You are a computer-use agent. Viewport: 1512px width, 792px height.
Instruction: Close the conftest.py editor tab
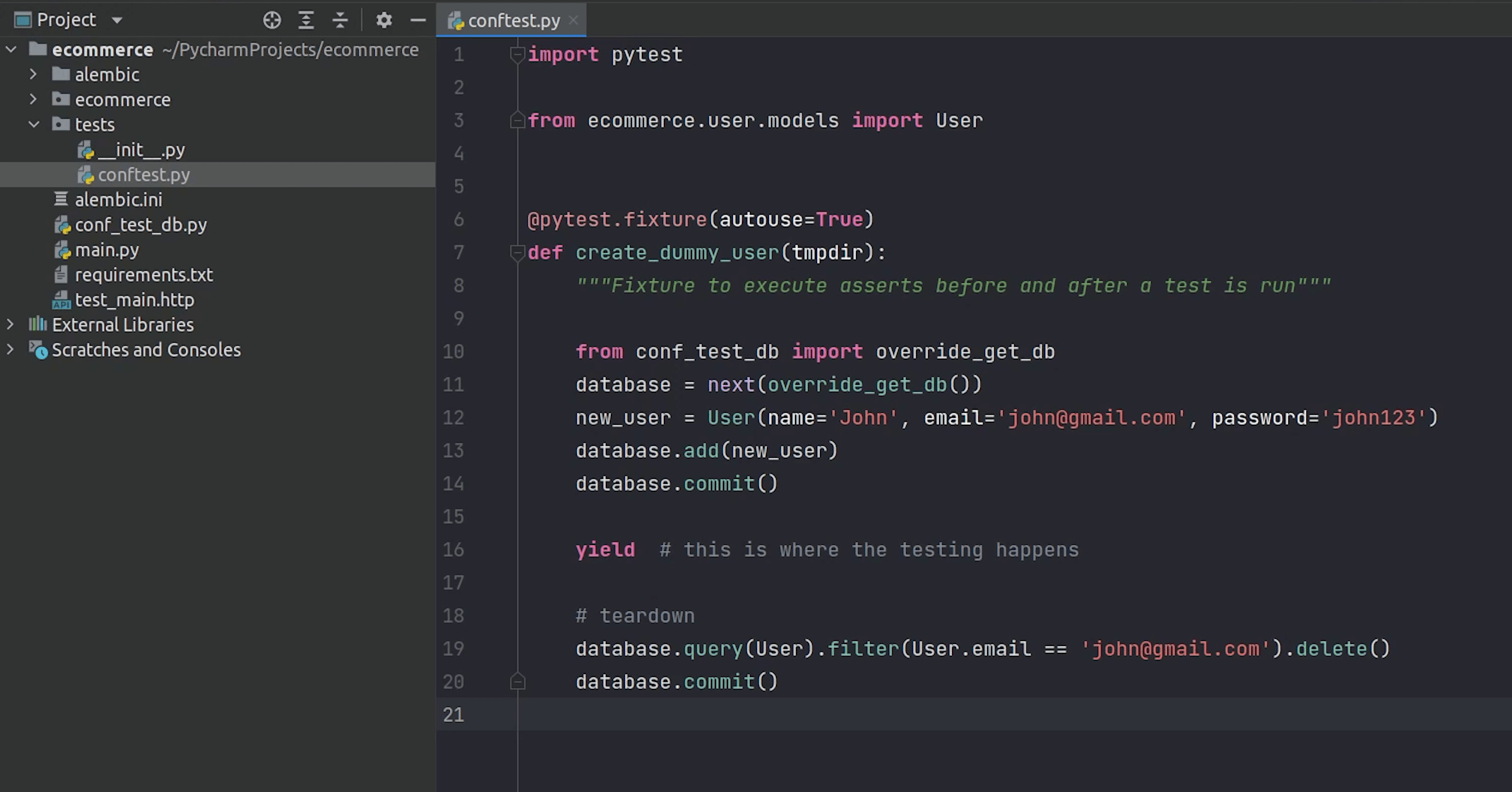pyautogui.click(x=574, y=20)
